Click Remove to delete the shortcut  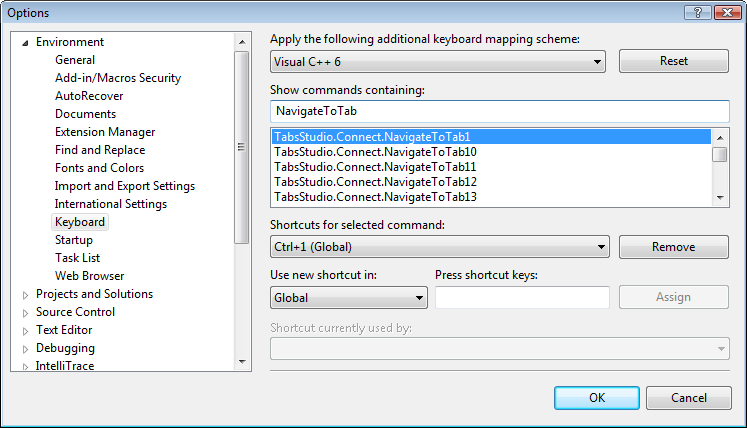(x=673, y=246)
